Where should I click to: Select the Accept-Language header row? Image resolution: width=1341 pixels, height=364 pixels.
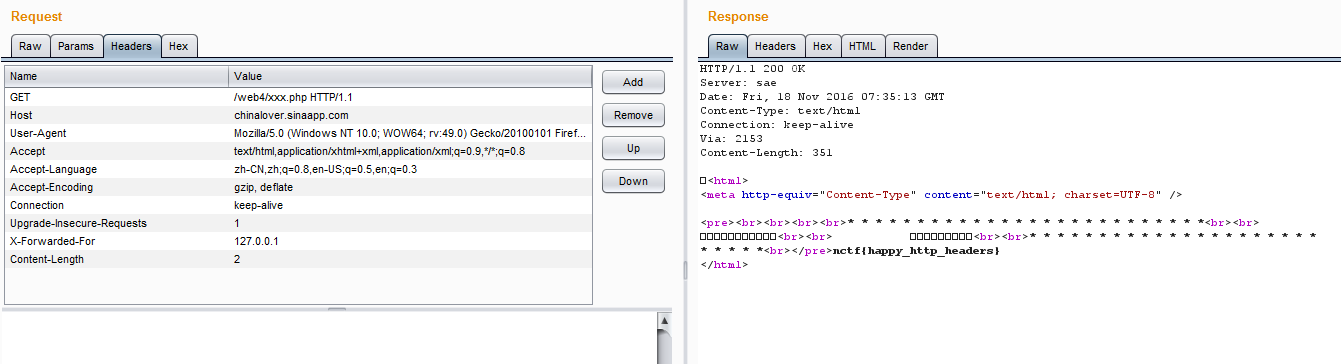(x=298, y=169)
